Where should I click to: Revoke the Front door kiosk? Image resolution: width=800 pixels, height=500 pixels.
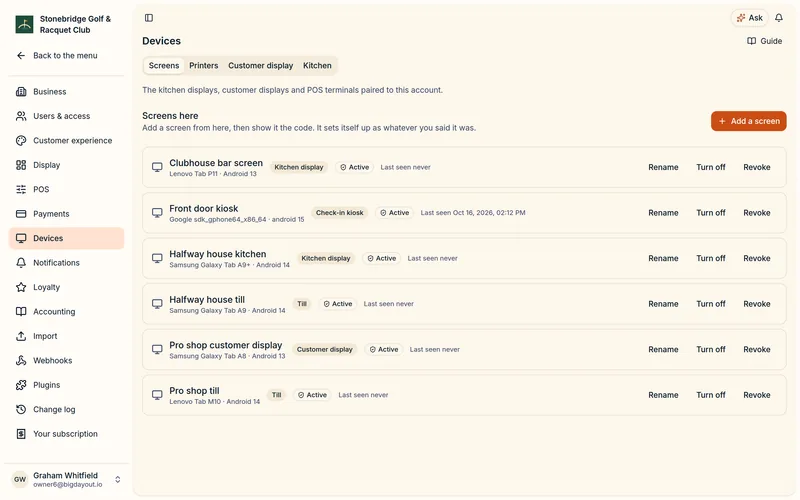point(757,213)
